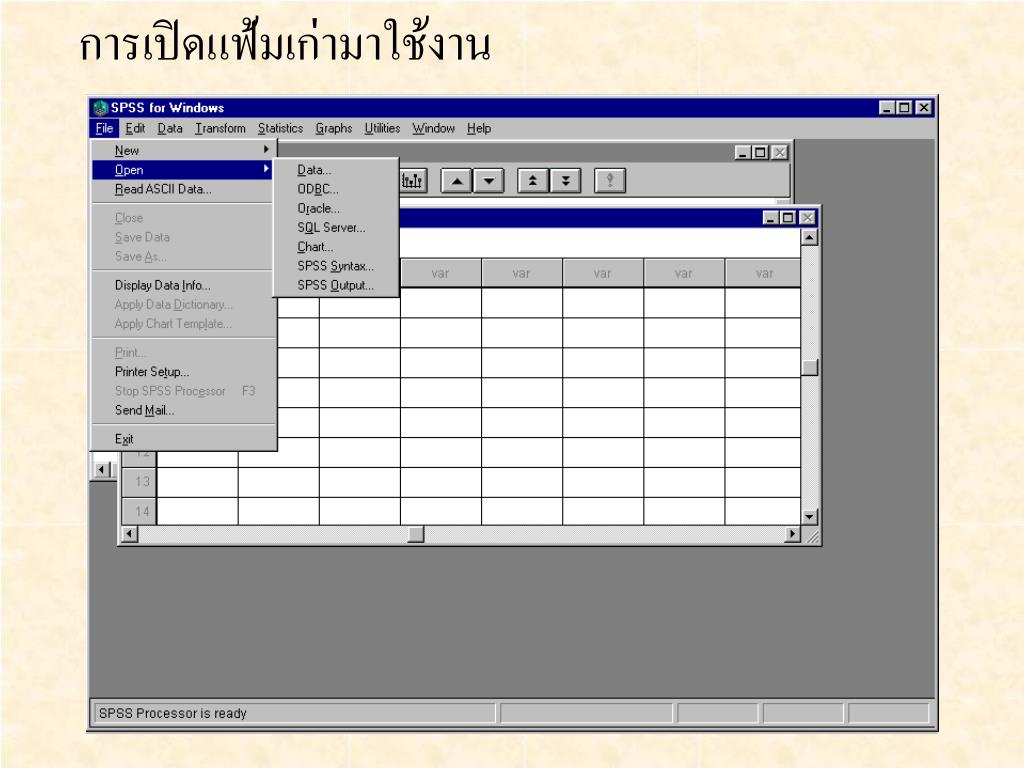The width and height of the screenshot is (1024, 768).
Task: Open the Window menu
Action: 433,128
